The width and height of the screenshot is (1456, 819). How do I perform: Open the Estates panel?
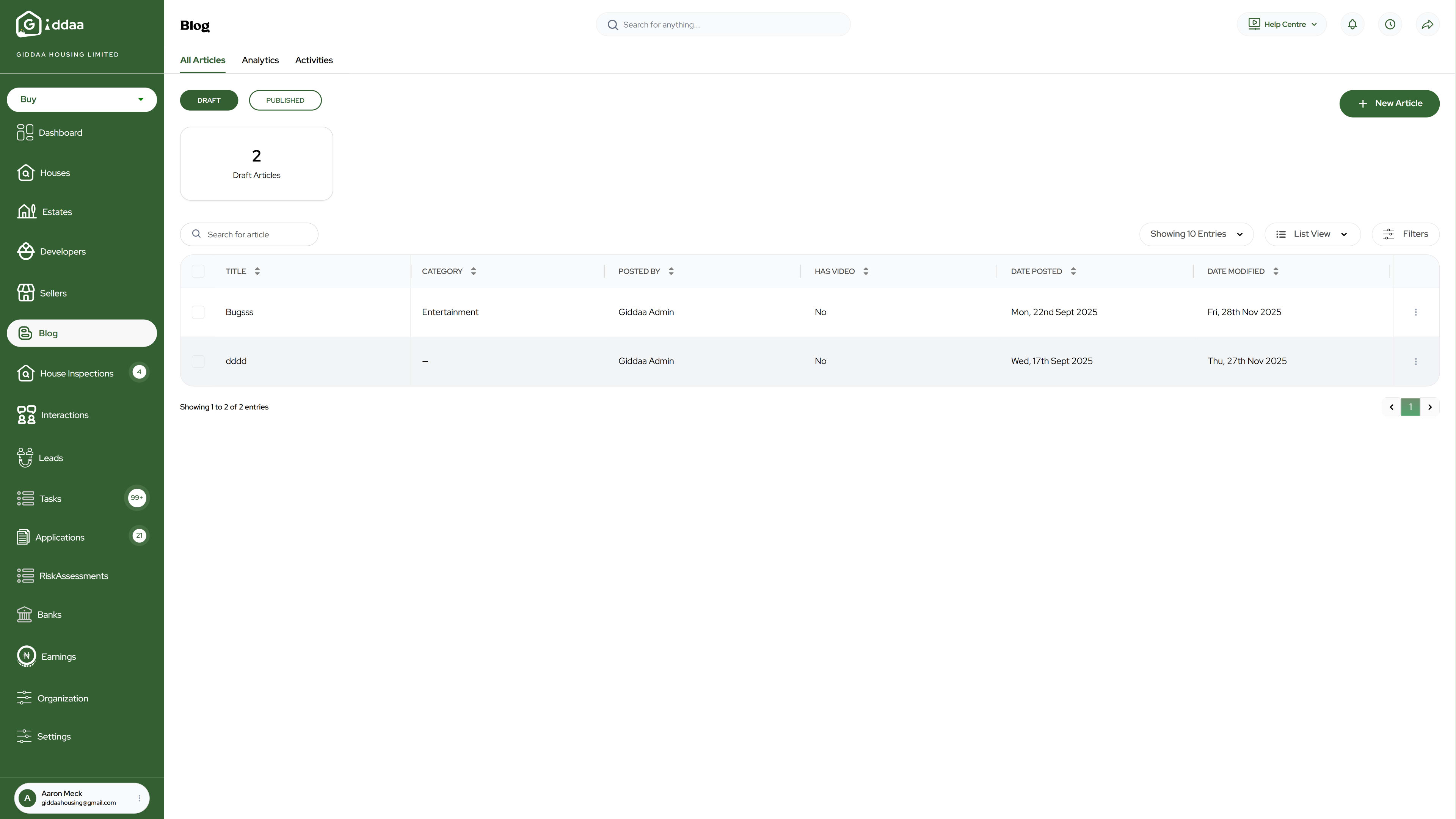(x=56, y=212)
